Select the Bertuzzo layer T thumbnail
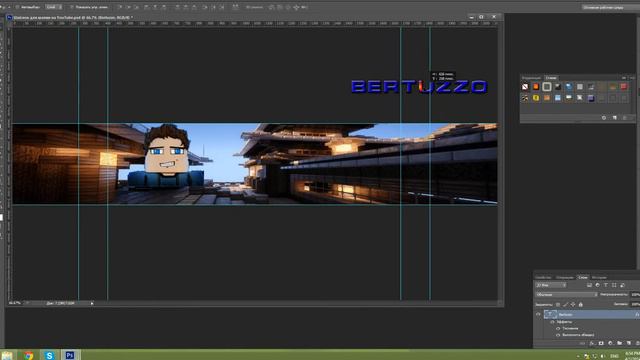The width and height of the screenshot is (640, 360). point(551,314)
